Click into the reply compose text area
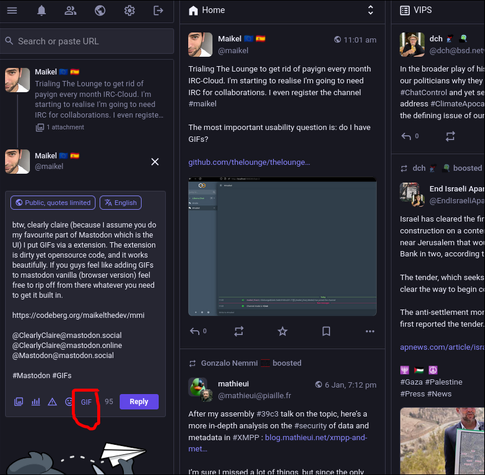 point(85,300)
